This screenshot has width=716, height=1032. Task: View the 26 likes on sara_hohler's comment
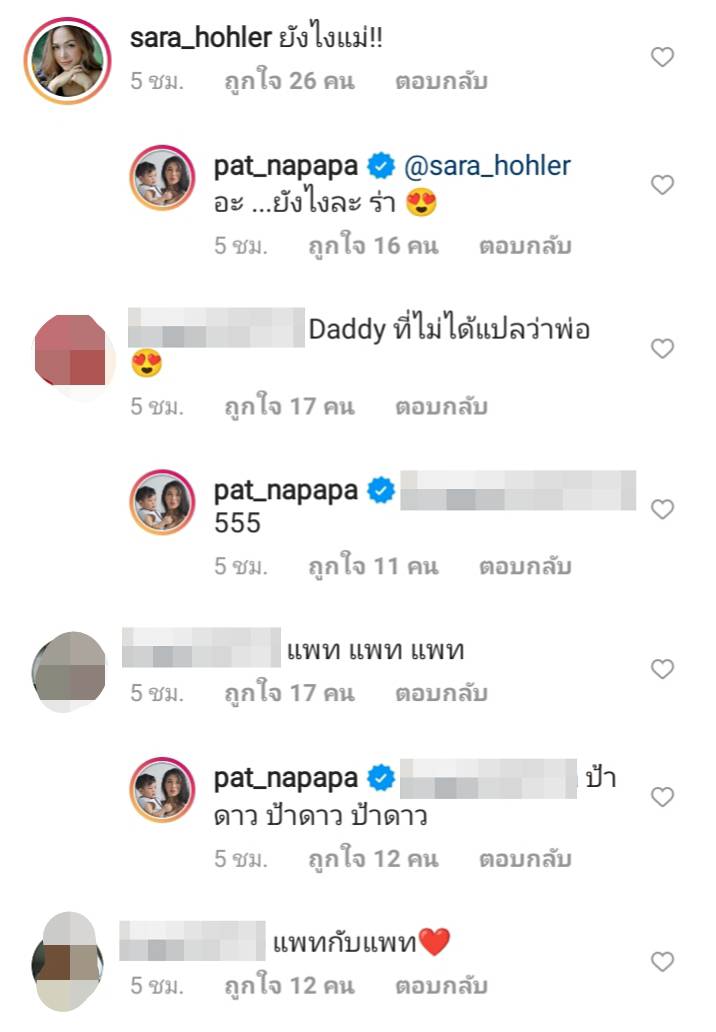(x=290, y=82)
